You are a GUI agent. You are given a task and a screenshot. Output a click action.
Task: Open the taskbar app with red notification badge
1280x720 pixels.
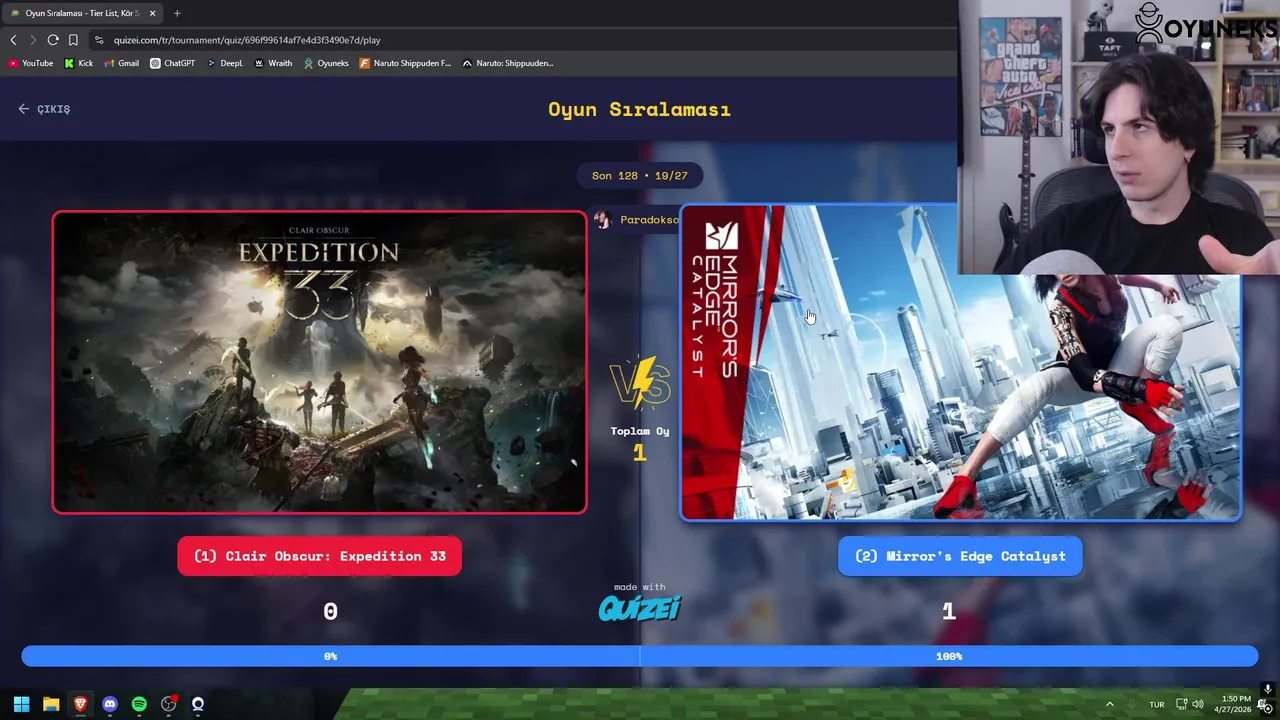169,704
